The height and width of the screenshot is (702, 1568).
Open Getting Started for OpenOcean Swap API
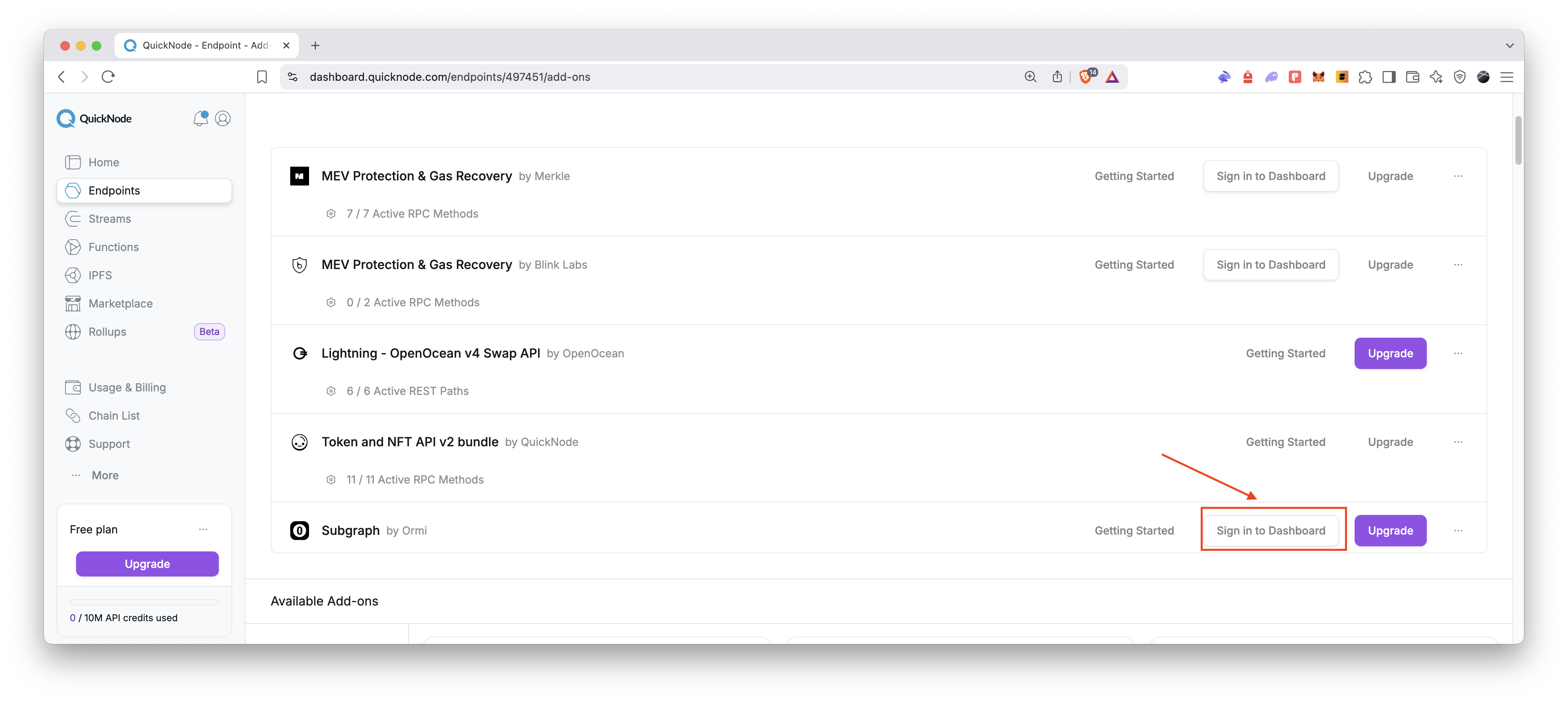pyautogui.click(x=1285, y=353)
